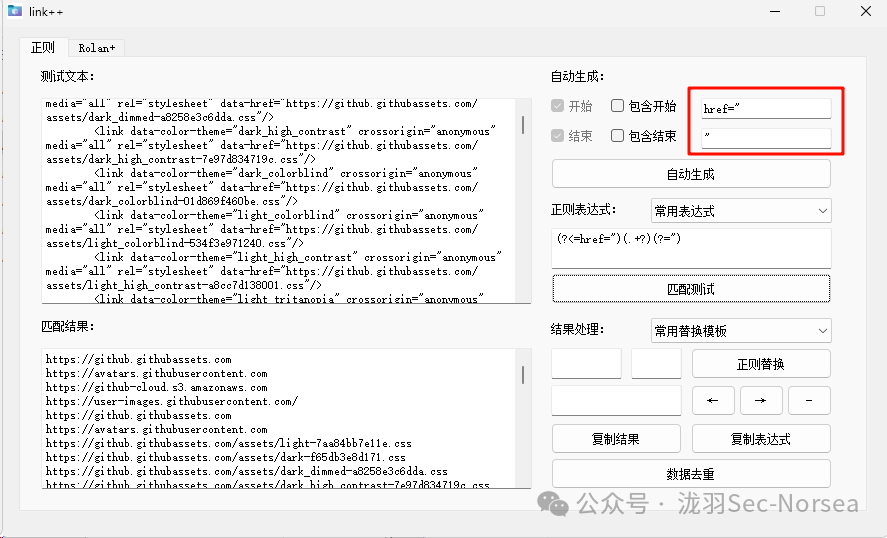This screenshot has width=887, height=538.
Task: Click the 复制表达式 button
Action: [761, 439]
